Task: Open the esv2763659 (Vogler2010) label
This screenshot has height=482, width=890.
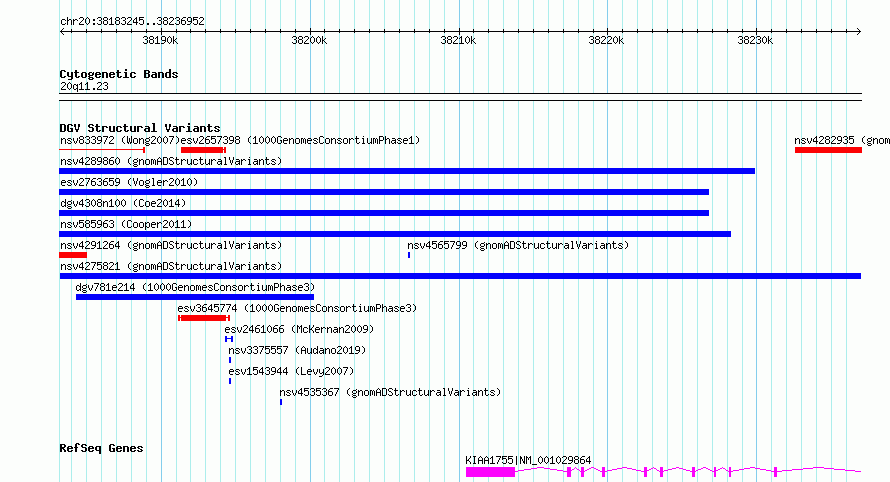Action: click(x=129, y=182)
